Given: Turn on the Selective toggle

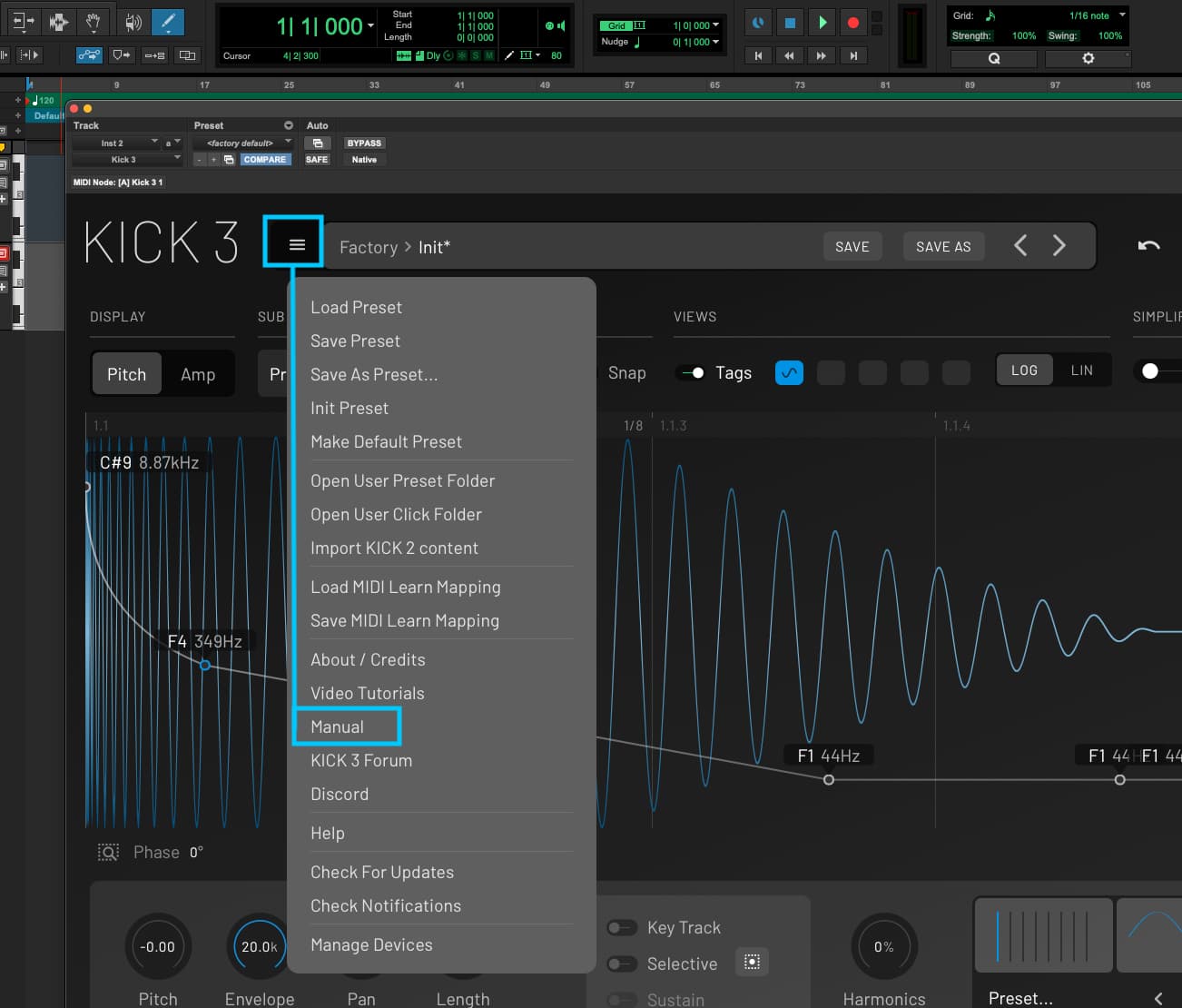Looking at the screenshot, I should pos(621,964).
